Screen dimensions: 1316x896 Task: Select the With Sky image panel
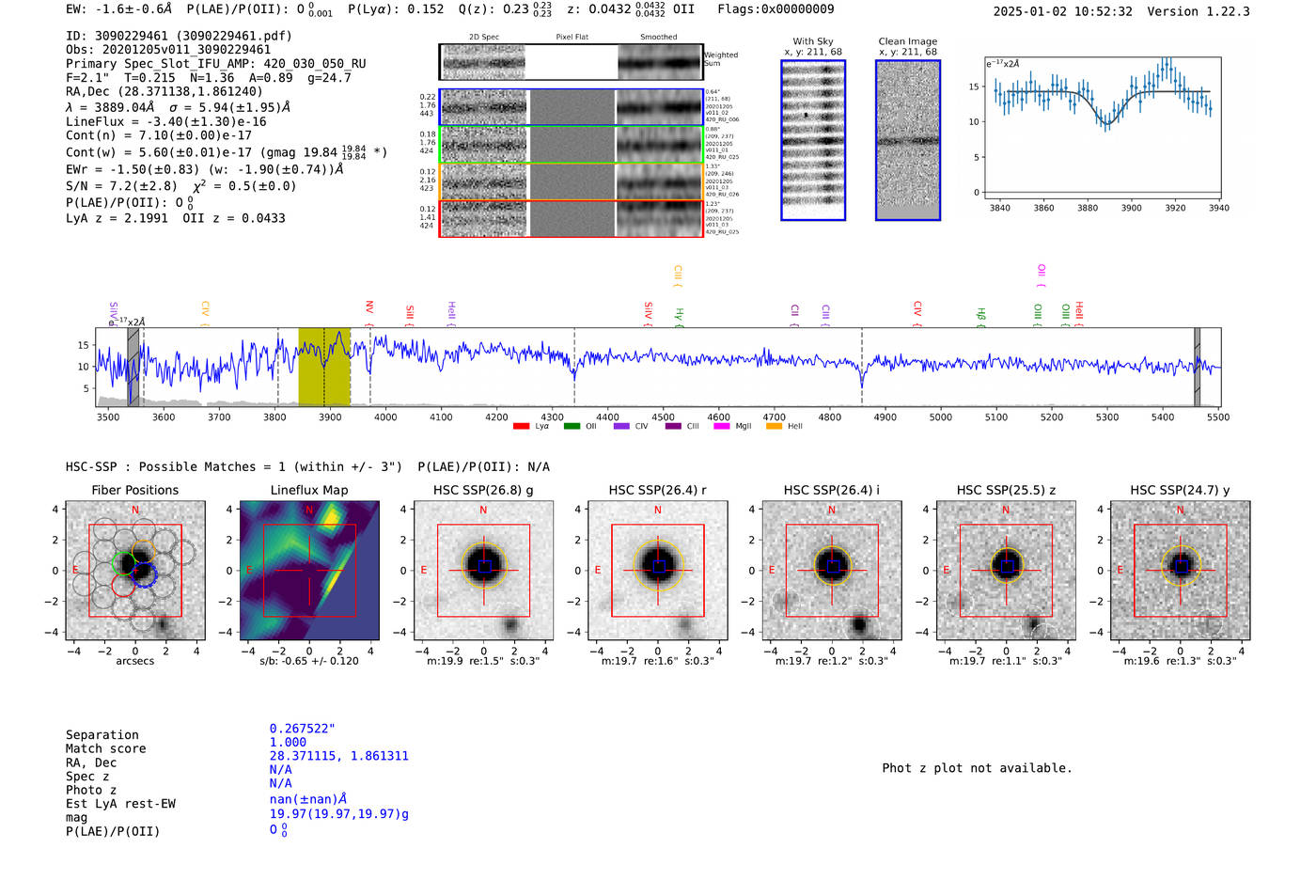(813, 140)
